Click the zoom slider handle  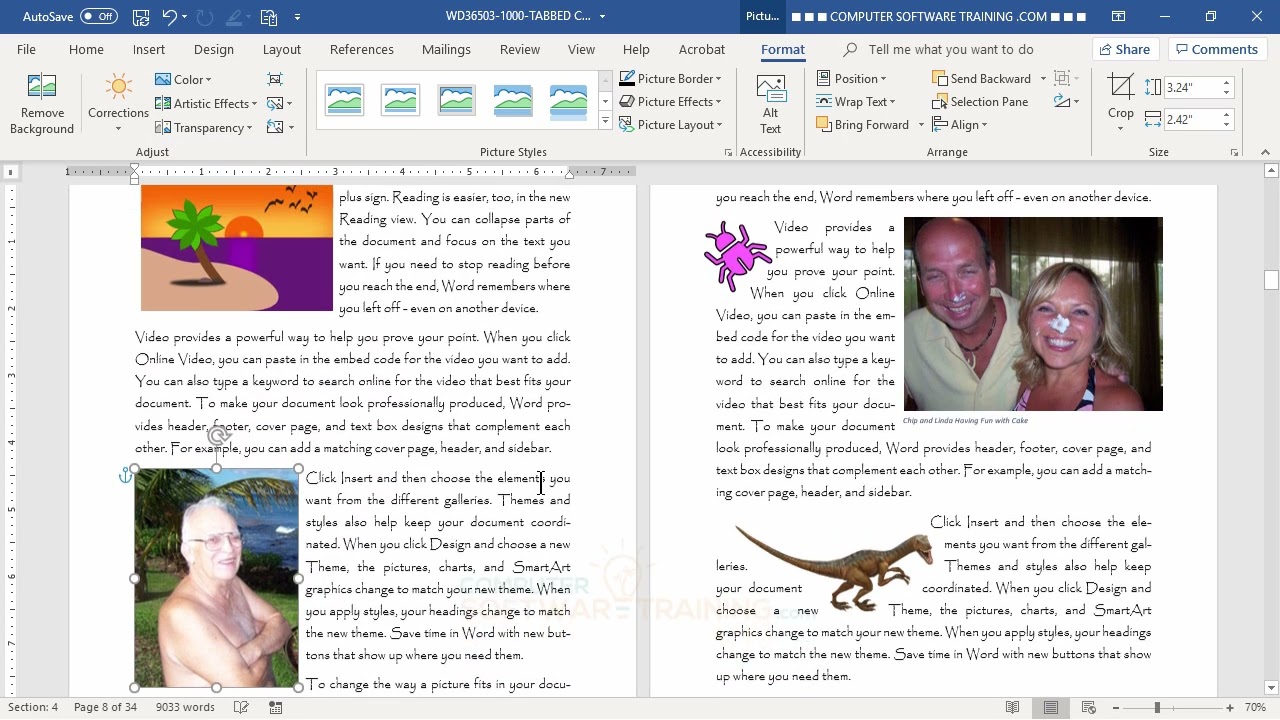(x=1157, y=707)
